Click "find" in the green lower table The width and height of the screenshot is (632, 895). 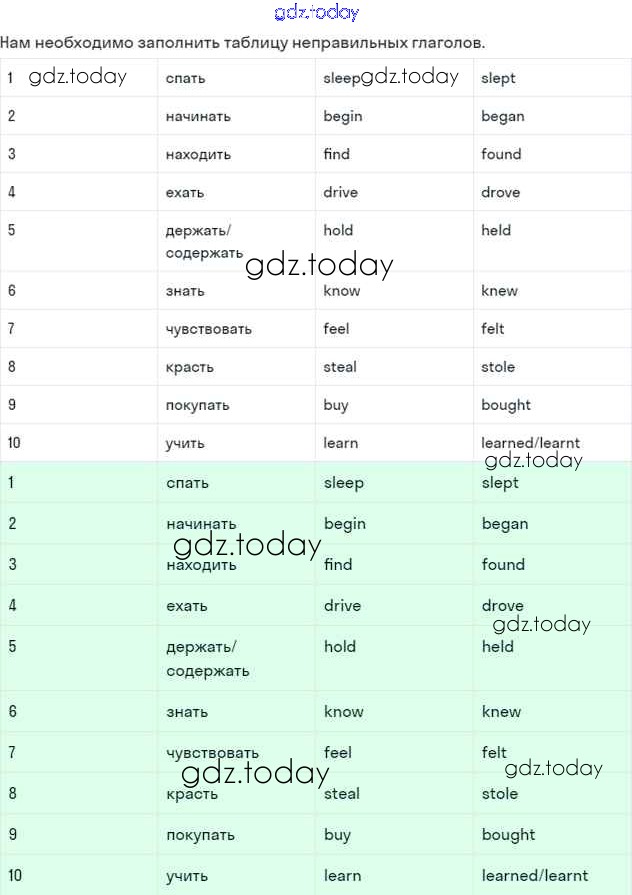338,565
